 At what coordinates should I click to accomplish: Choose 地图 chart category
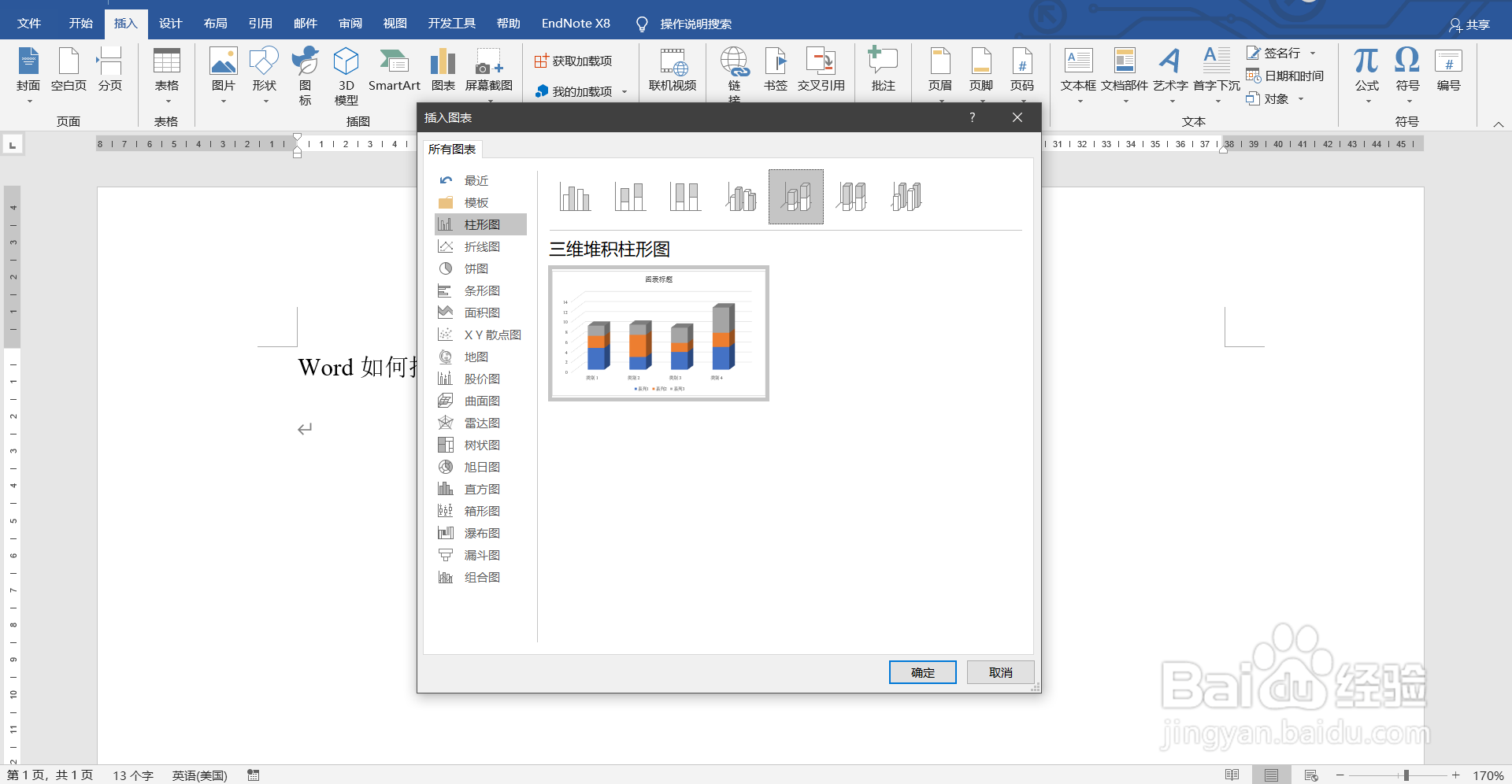[480, 357]
